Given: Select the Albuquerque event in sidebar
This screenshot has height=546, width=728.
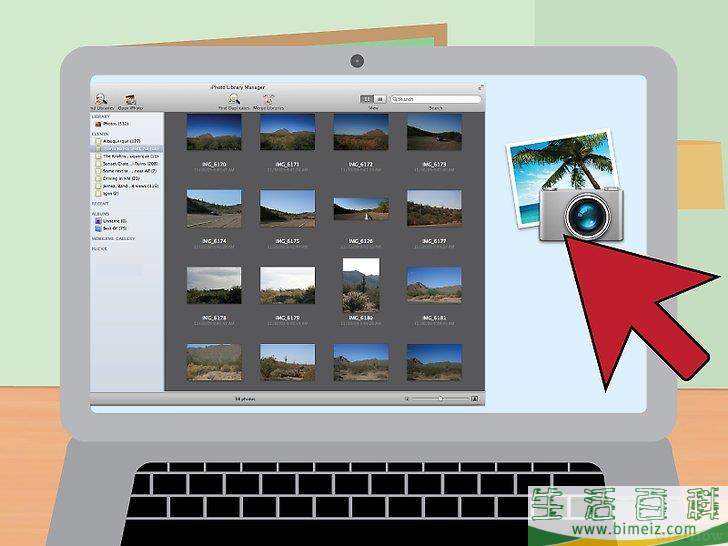Looking at the screenshot, I should (120, 141).
